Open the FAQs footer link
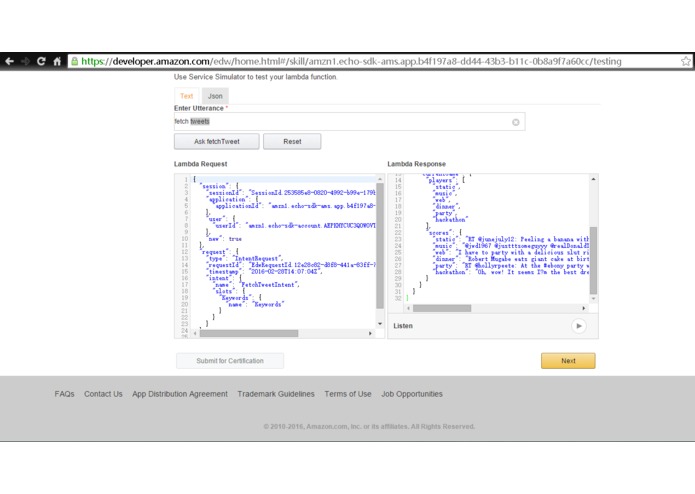The height and width of the screenshot is (494, 695). coord(64,394)
